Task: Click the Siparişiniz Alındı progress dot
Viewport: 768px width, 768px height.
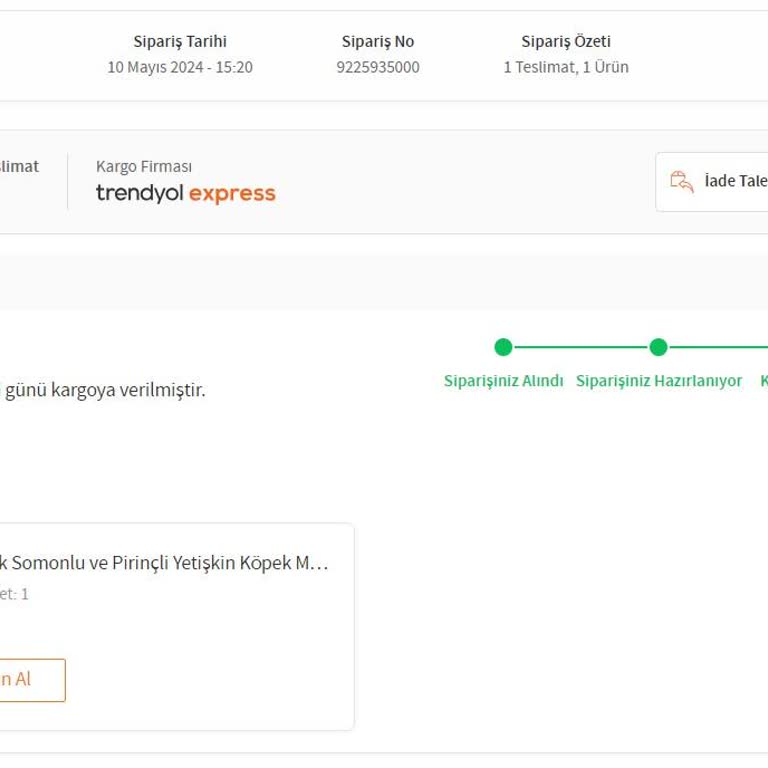Action: click(504, 347)
